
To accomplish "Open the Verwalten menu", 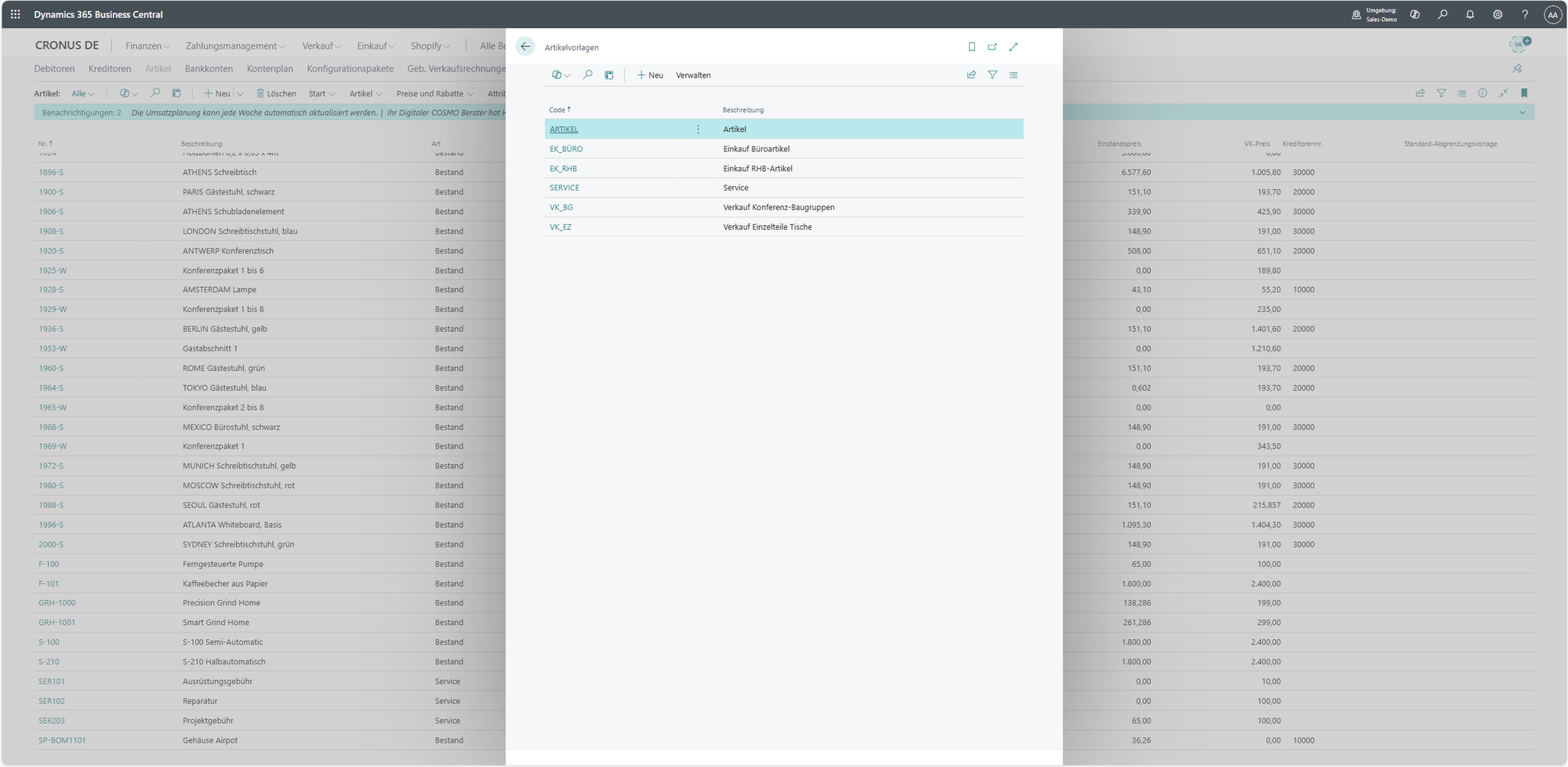I will coord(693,75).
